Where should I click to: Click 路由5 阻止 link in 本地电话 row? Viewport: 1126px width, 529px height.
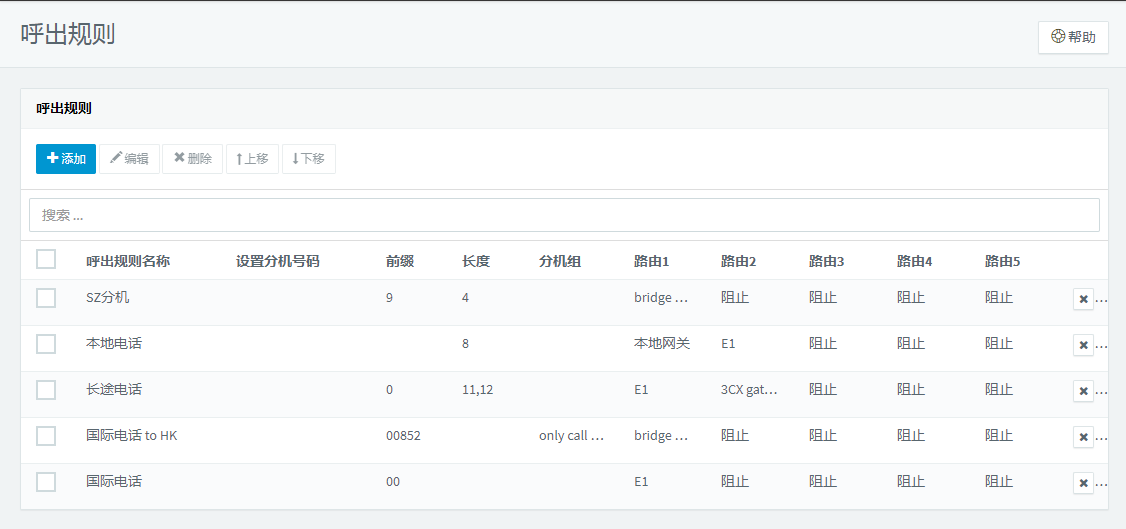coord(999,344)
